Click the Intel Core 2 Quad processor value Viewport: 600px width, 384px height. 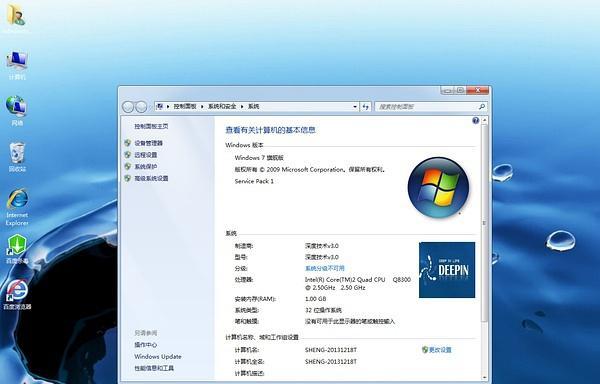[358, 284]
